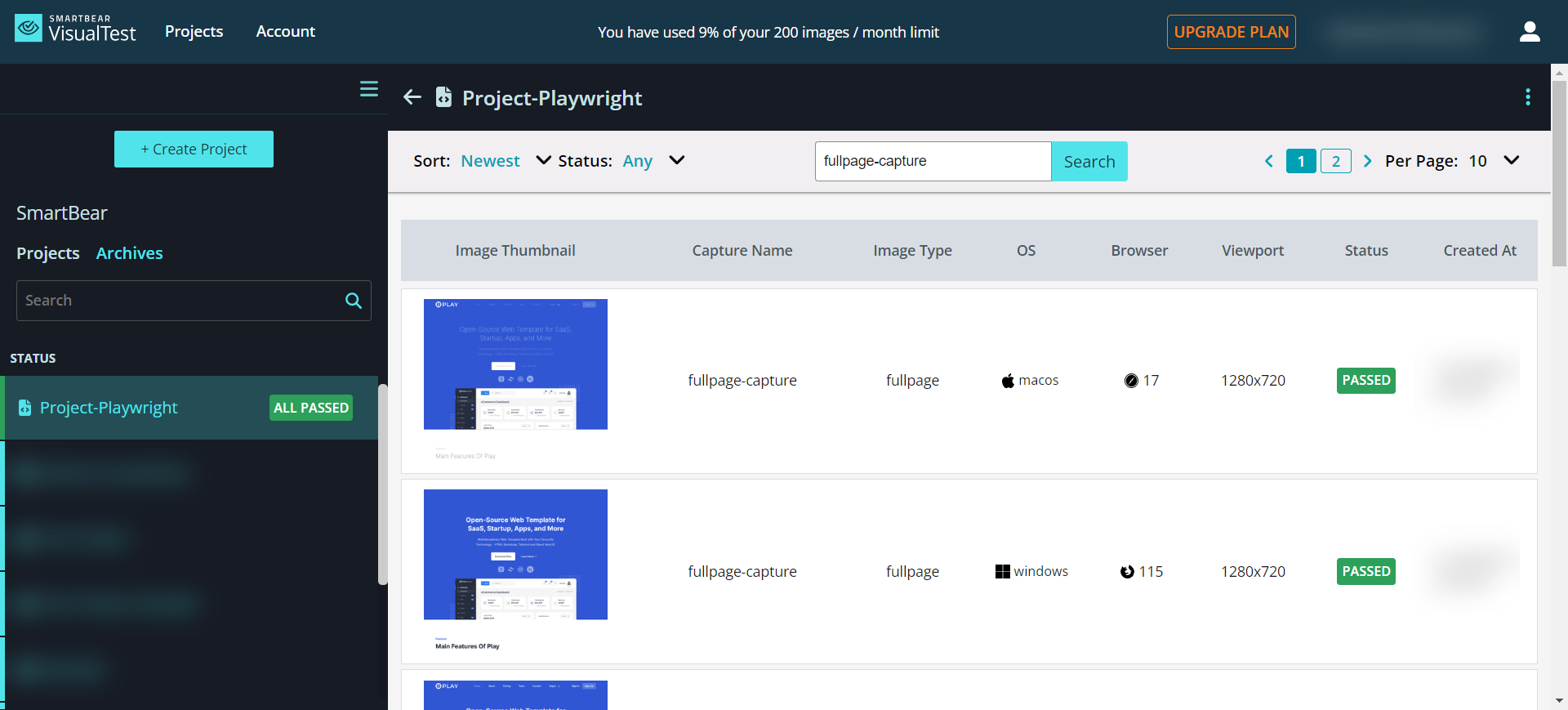
Task: Open the Per Page dropdown
Action: (1511, 161)
